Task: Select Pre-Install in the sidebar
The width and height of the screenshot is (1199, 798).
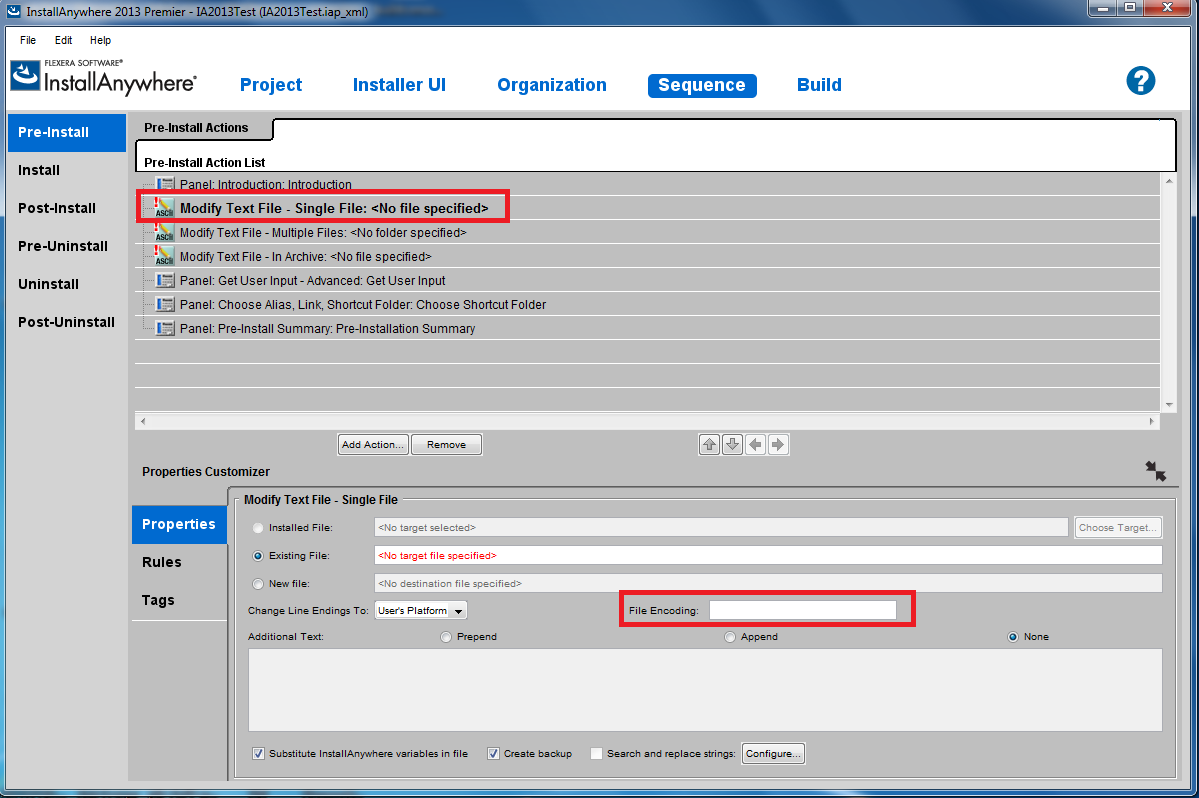Action: [67, 132]
